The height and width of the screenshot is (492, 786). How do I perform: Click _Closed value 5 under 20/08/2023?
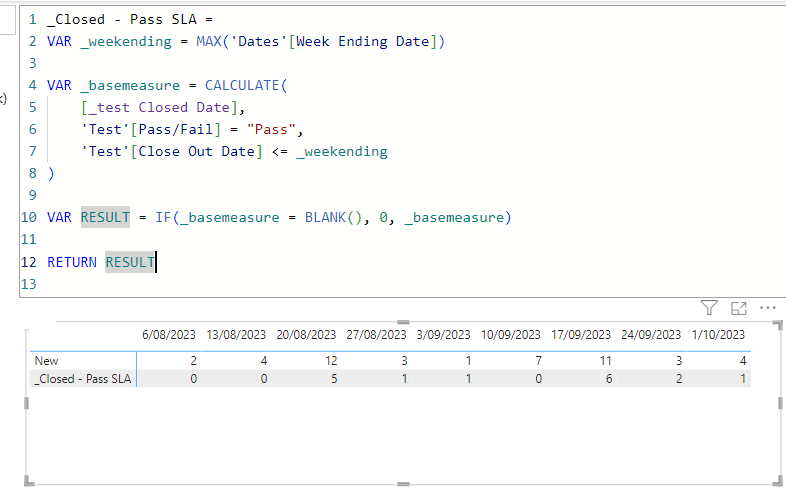[x=334, y=379]
